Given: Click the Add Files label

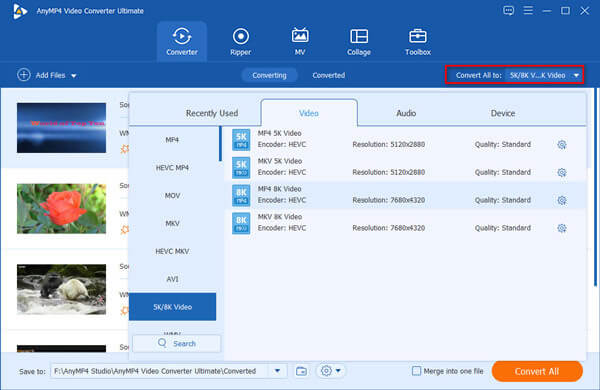Looking at the screenshot, I should click(x=51, y=75).
